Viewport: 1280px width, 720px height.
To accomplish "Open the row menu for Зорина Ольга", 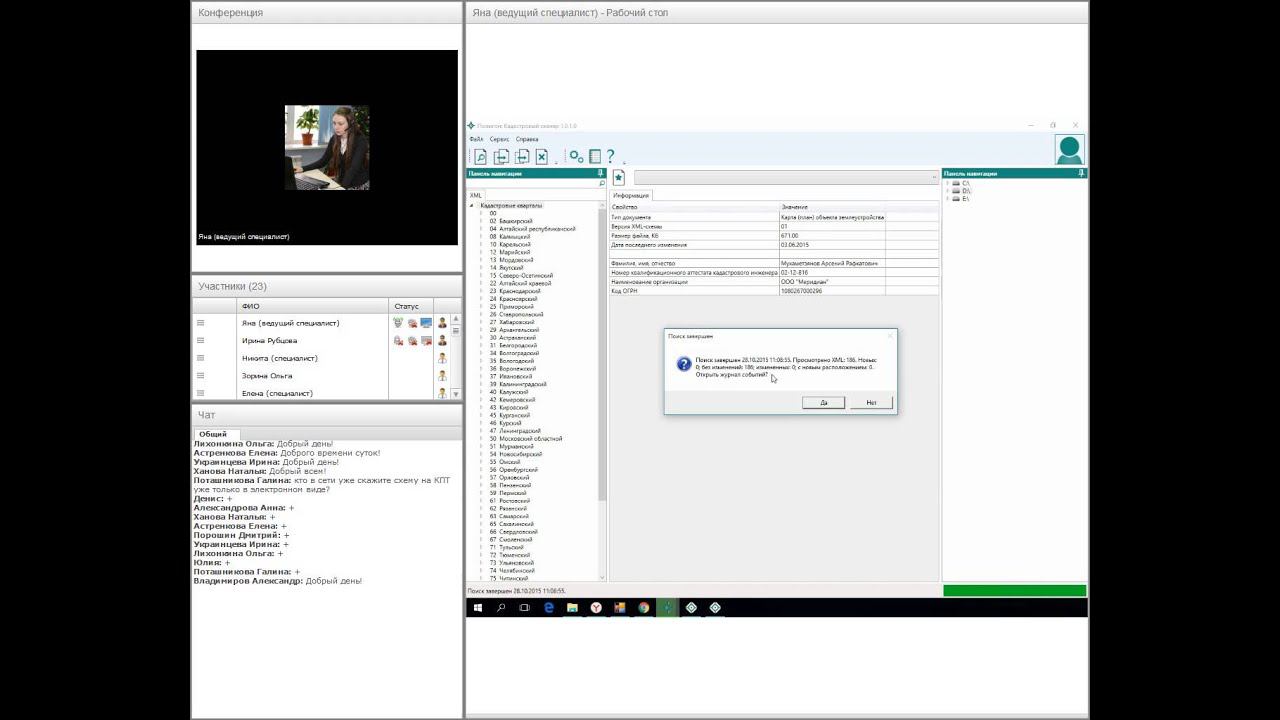I will (x=201, y=376).
